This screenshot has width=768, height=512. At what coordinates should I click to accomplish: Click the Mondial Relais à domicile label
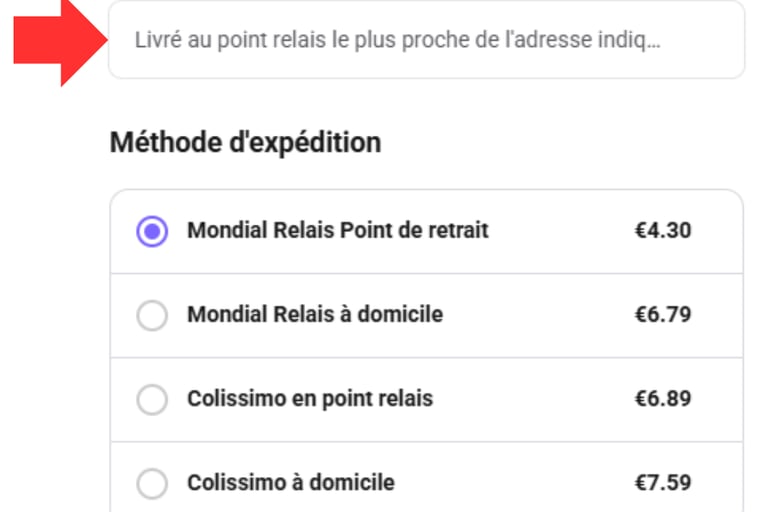click(315, 315)
